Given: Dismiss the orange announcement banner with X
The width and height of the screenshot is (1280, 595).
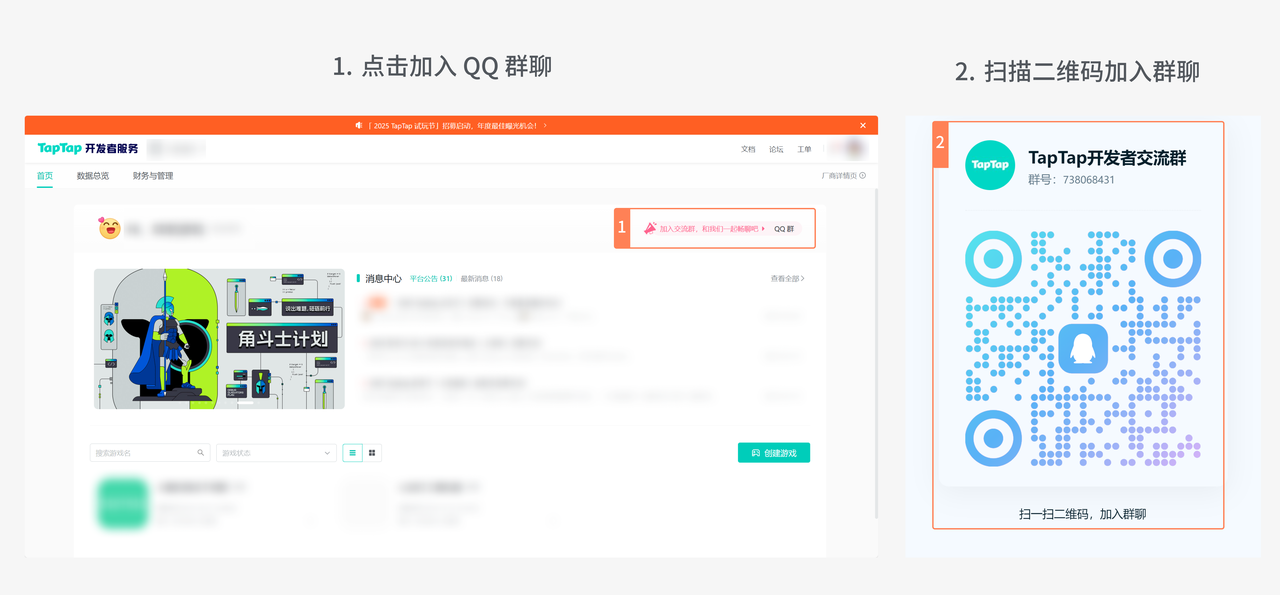Looking at the screenshot, I should point(863,125).
